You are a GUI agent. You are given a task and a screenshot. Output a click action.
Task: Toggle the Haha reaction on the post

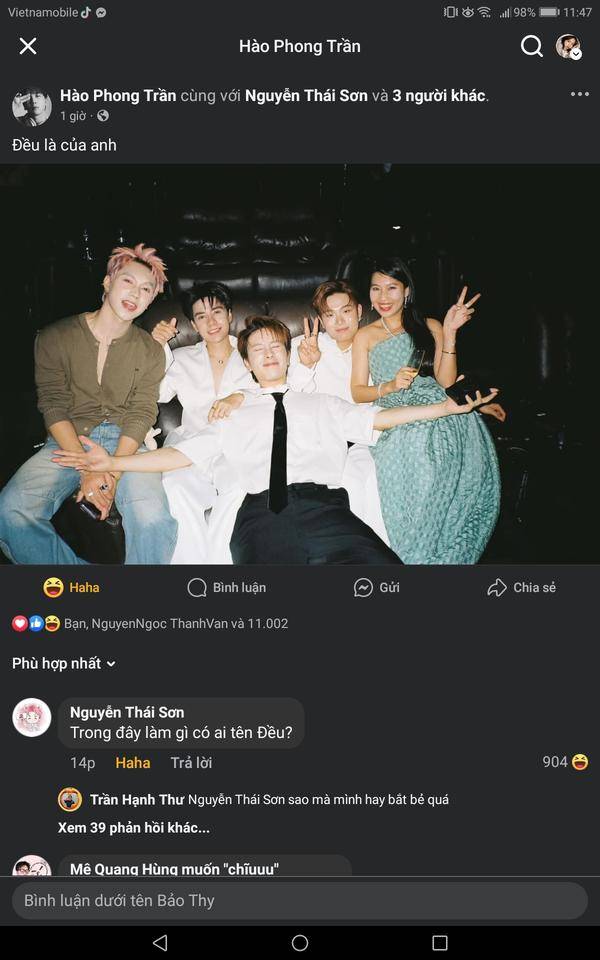[71, 587]
